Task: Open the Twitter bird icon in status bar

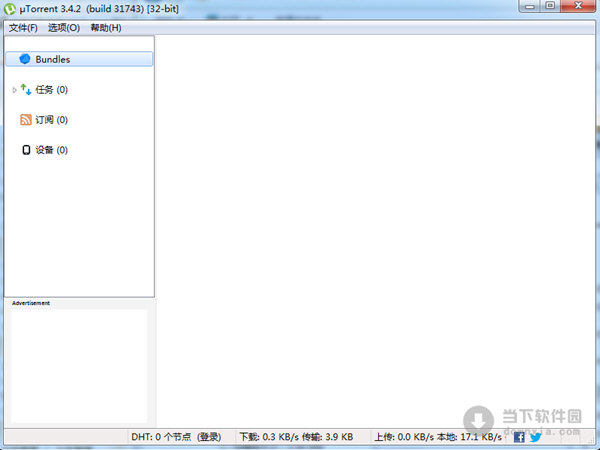Action: [x=536, y=437]
